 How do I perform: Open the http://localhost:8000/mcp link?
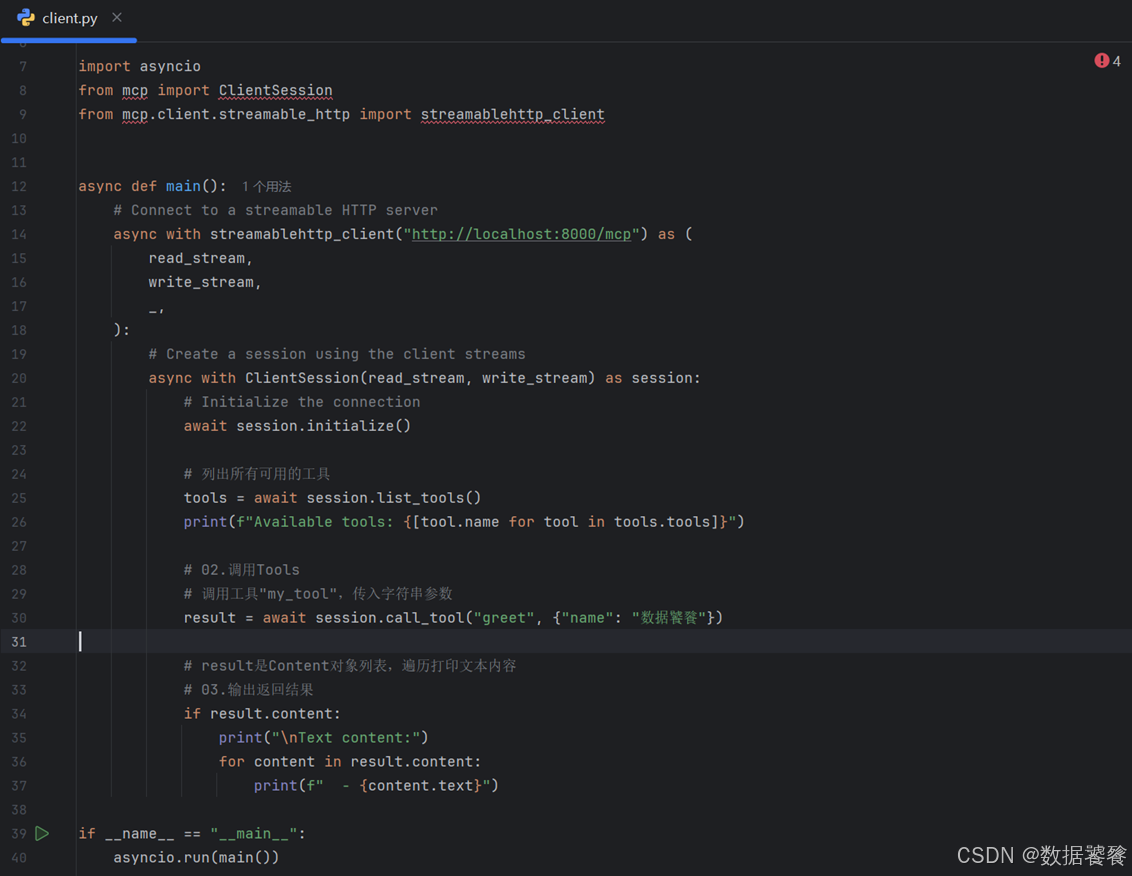[521, 234]
